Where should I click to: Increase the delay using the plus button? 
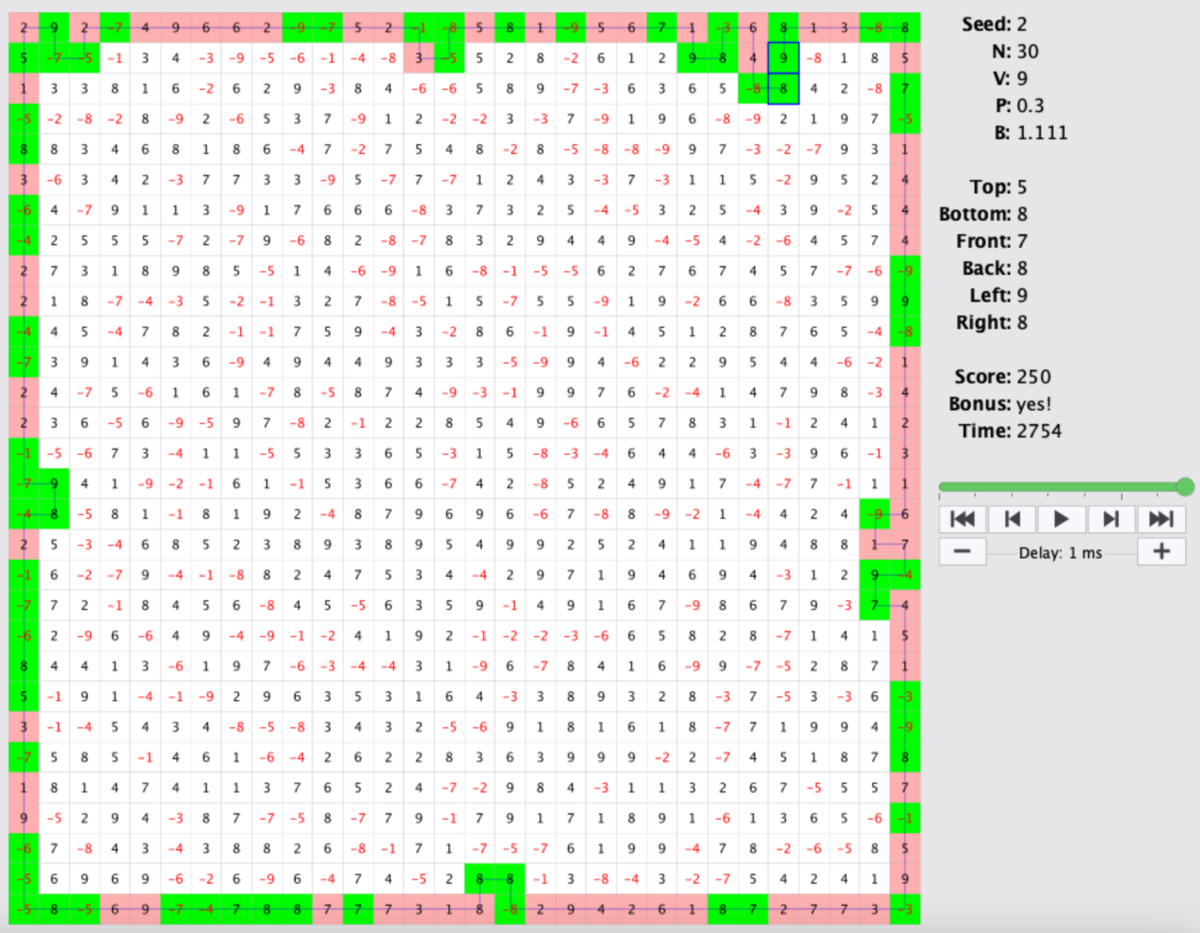[x=1161, y=551]
